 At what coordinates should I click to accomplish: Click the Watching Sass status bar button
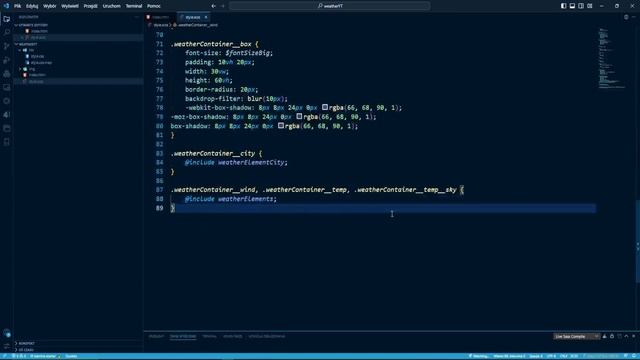coord(478,356)
